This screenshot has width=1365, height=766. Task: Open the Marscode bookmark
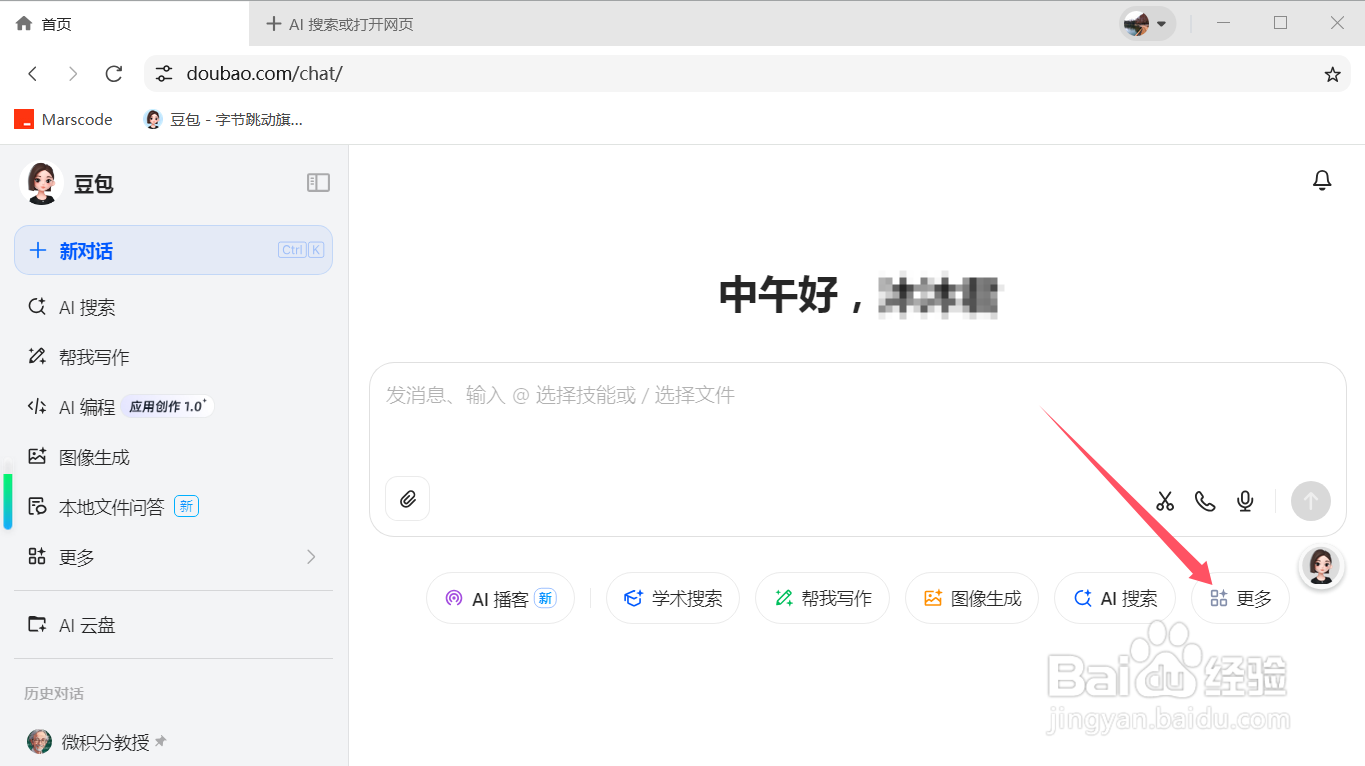pos(63,119)
